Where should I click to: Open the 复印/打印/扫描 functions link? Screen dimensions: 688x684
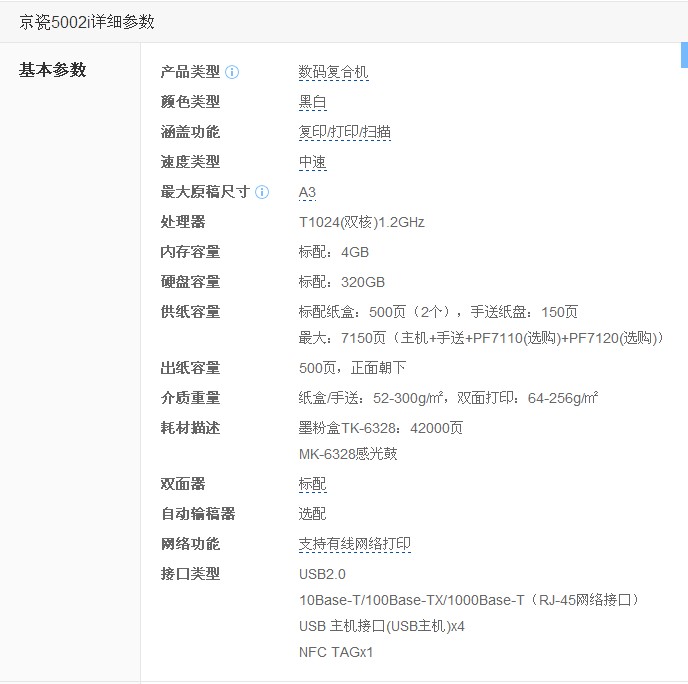[344, 132]
